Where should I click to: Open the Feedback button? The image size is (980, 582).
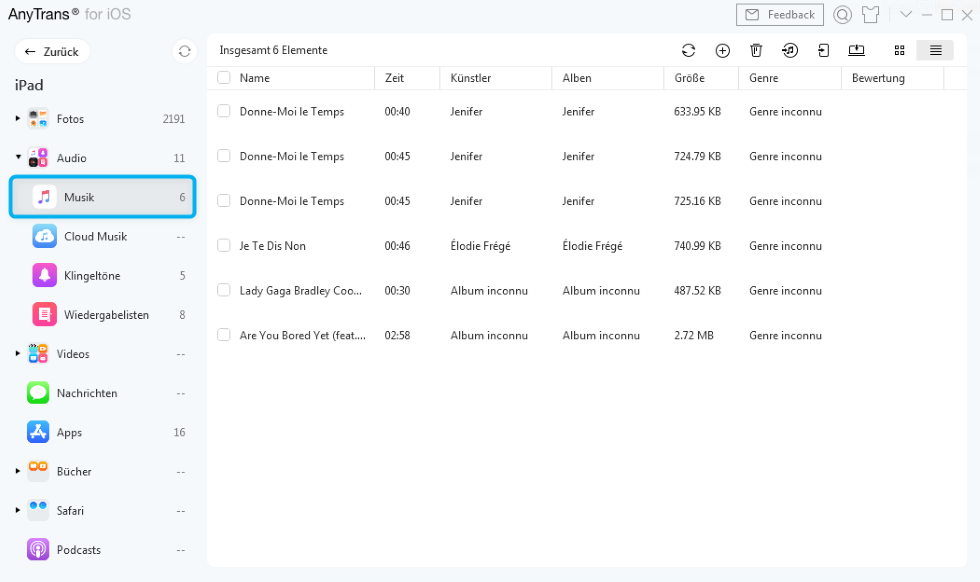[x=780, y=15]
